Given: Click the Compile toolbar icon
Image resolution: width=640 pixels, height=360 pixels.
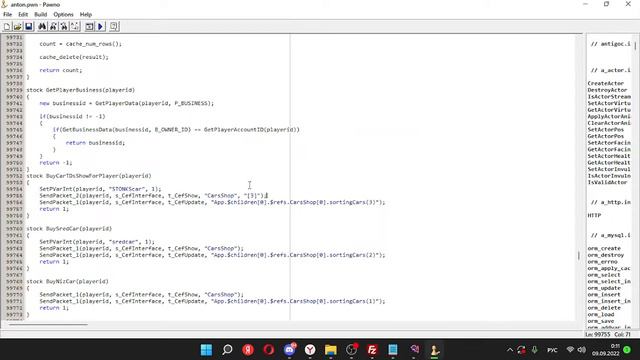Looking at the screenshot, I should point(89,27).
